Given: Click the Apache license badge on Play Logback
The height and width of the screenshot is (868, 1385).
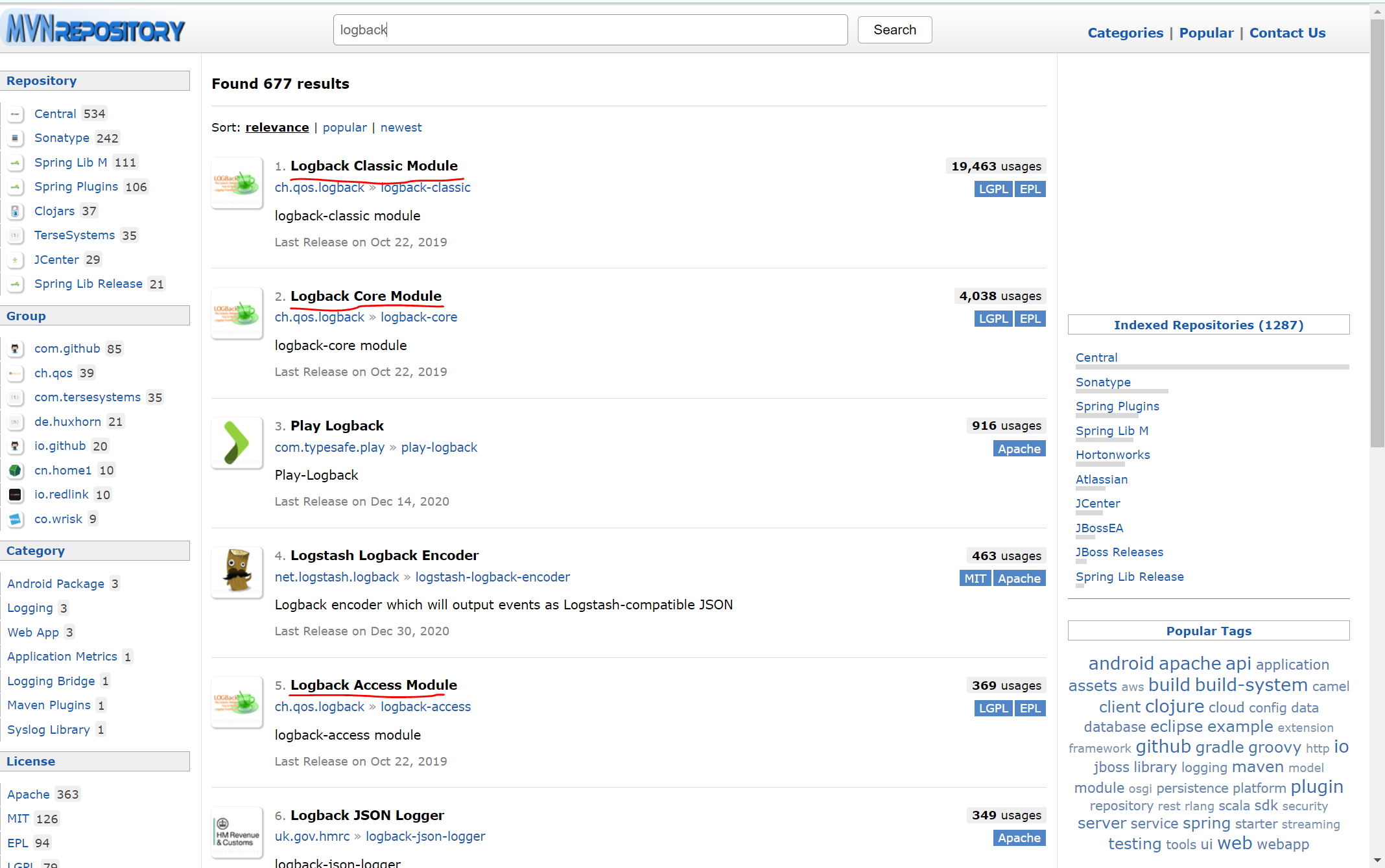Looking at the screenshot, I should [x=1019, y=449].
